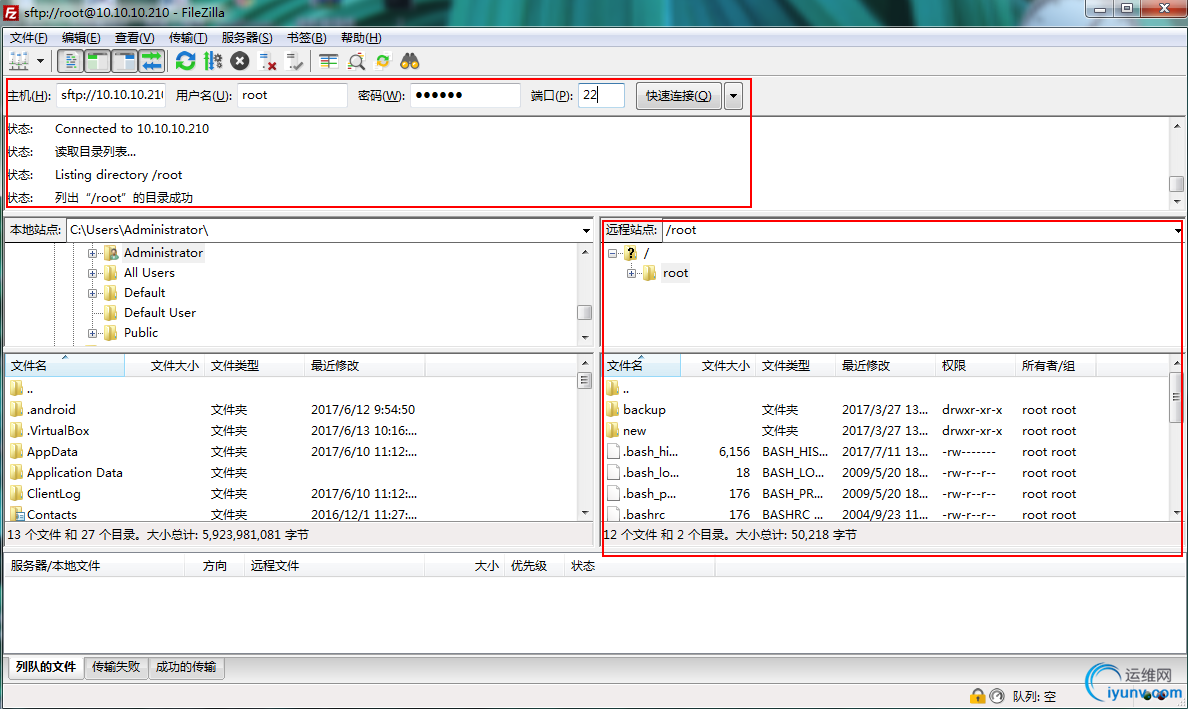
Task: Click the speed limits icon in status bar
Action: [997, 695]
